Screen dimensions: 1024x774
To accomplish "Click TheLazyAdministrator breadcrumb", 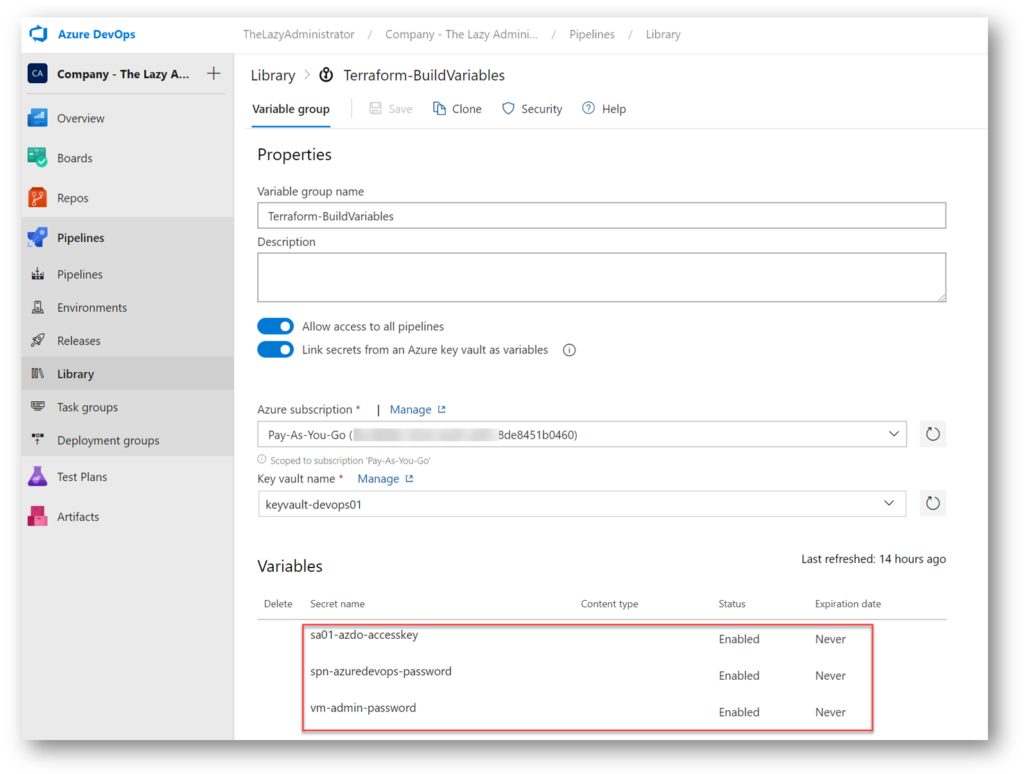I will click(298, 34).
